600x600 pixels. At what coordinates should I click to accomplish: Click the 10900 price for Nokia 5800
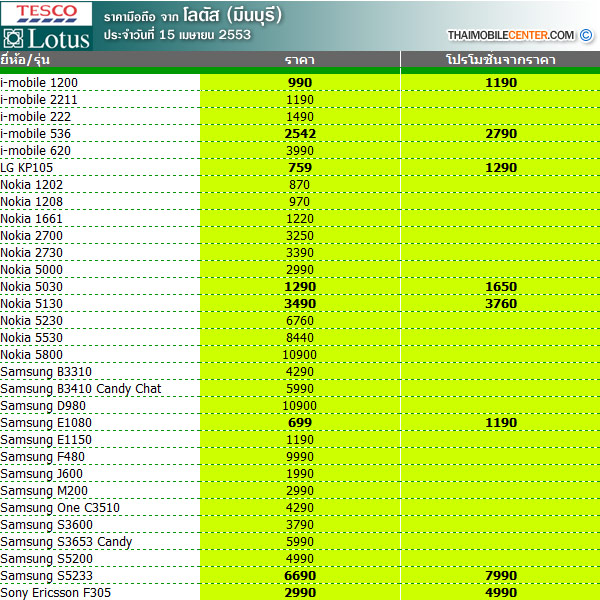300,355
